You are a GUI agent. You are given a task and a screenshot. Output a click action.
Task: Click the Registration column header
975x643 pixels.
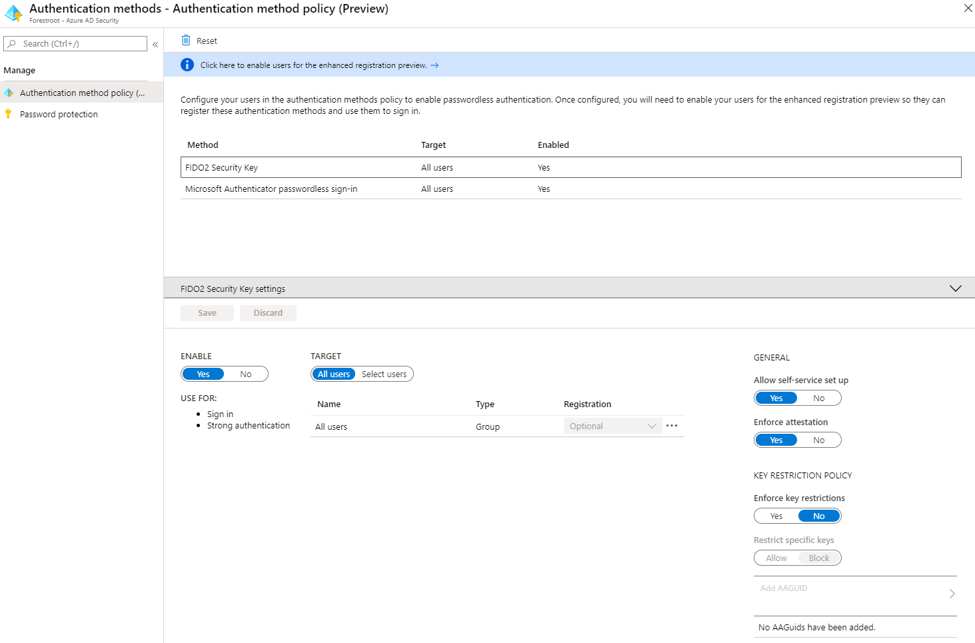[x=588, y=404]
